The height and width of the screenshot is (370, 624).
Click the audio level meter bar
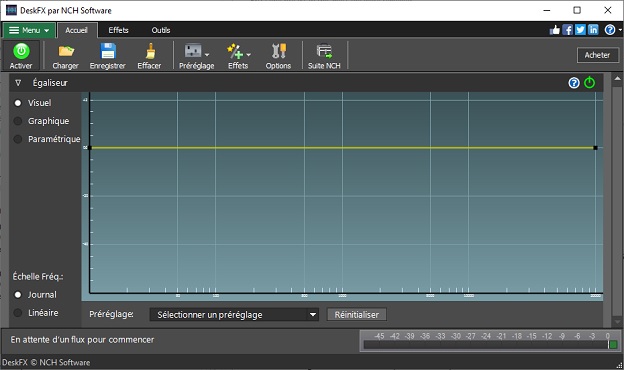(x=490, y=345)
